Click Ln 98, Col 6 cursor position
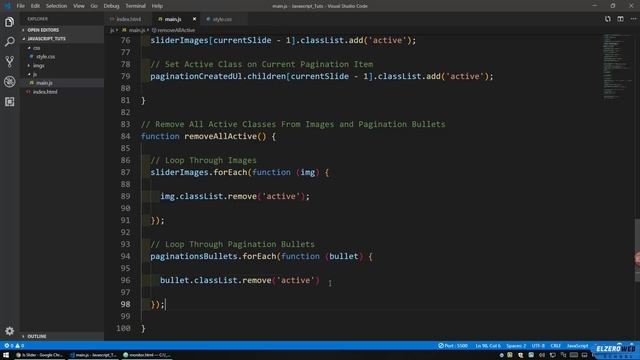Image resolution: width=640 pixels, height=360 pixels. point(488,346)
